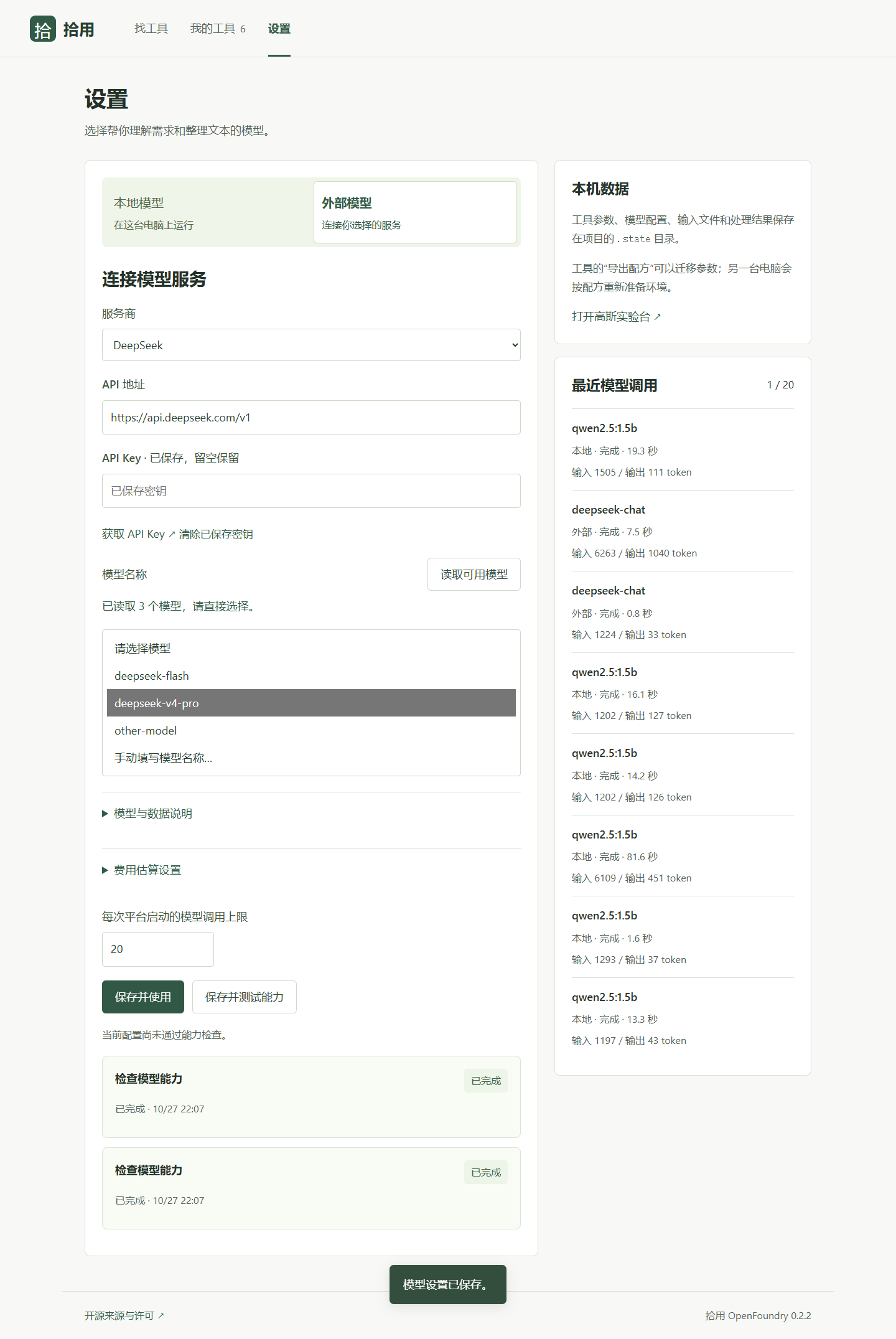This screenshot has width=896, height=1339.
Task: Choose deepseek-v4-pro in the model list
Action: (311, 703)
